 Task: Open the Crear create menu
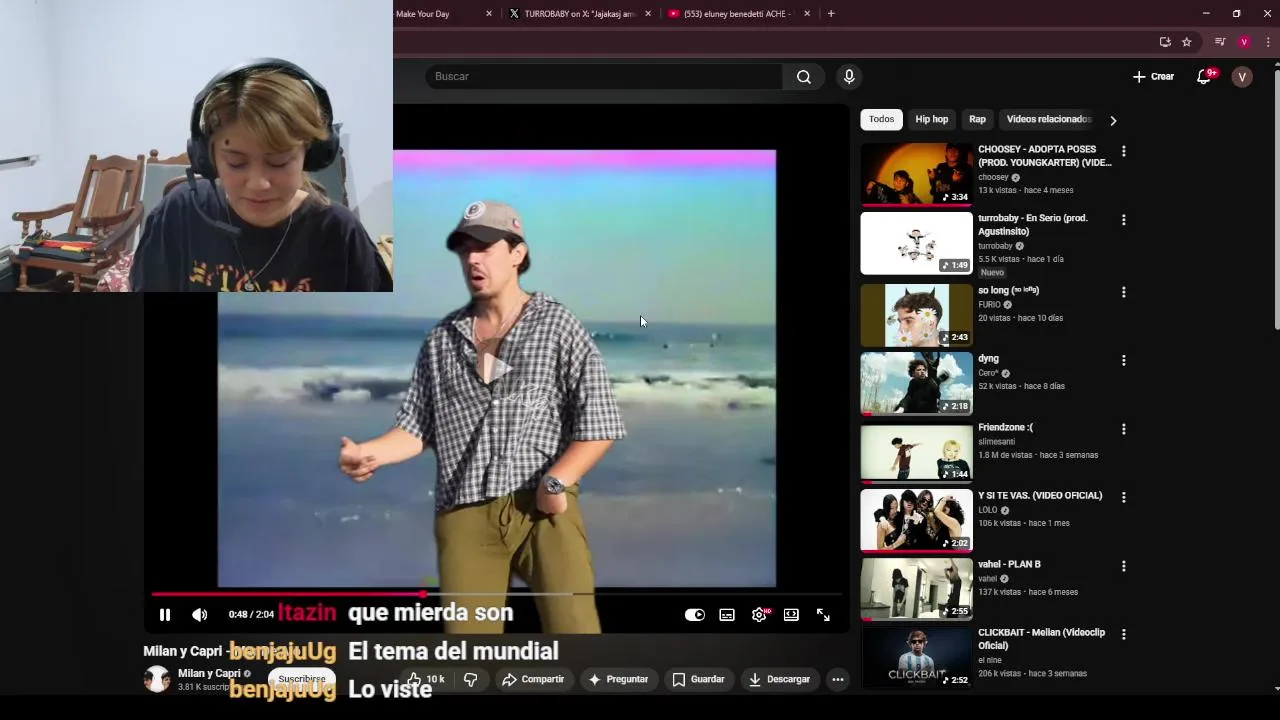tap(1153, 77)
